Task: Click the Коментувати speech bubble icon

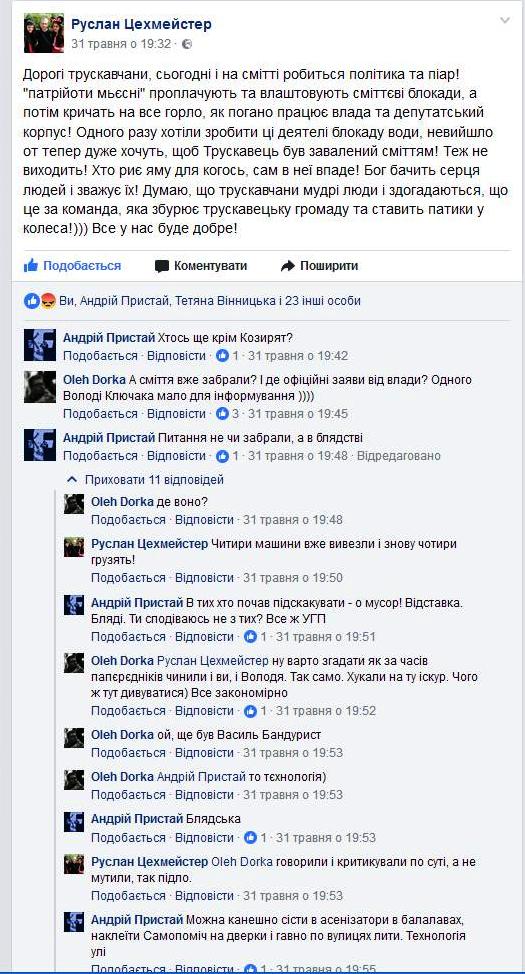Action: (x=162, y=266)
